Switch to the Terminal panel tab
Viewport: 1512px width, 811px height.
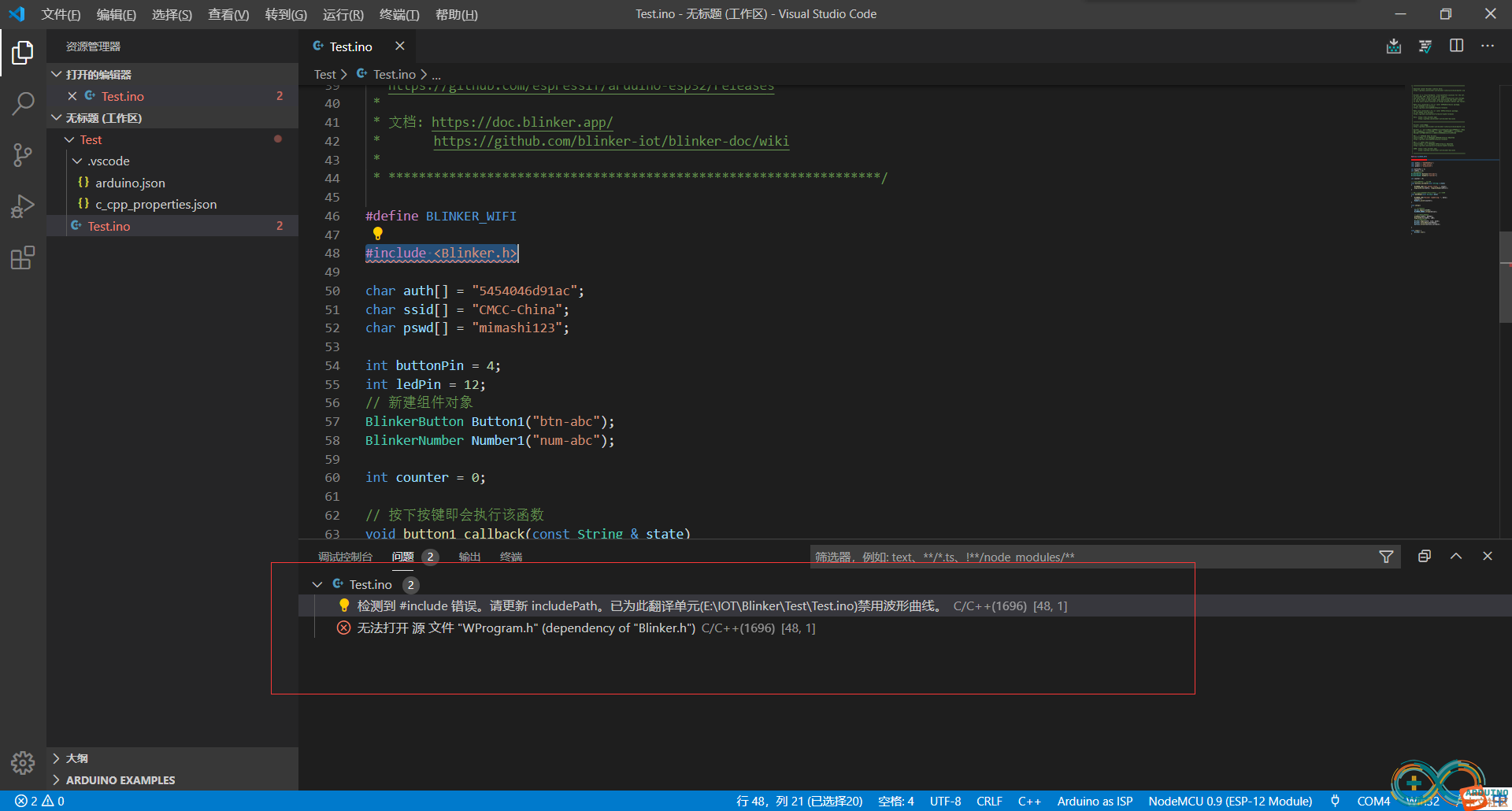coord(511,557)
